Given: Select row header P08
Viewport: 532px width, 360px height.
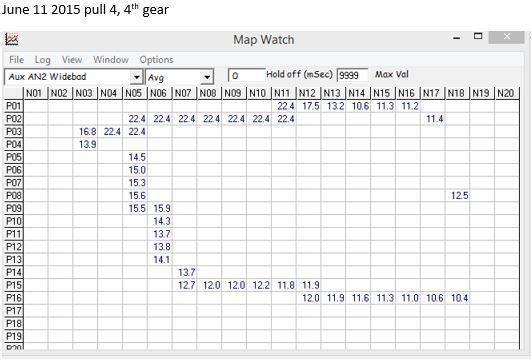Looking at the screenshot, I should click(x=14, y=196).
